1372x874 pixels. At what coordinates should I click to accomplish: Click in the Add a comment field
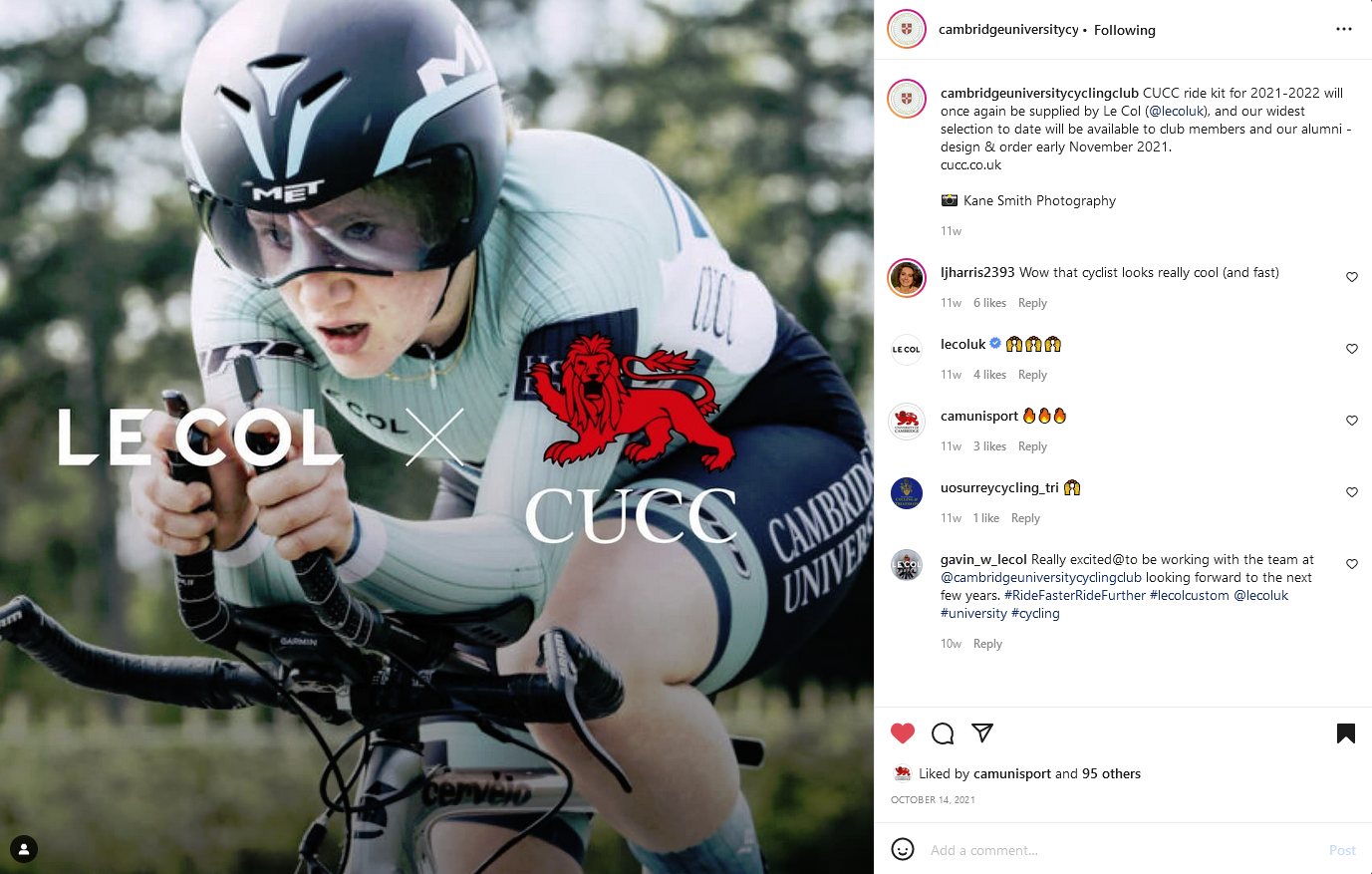tap(1121, 850)
